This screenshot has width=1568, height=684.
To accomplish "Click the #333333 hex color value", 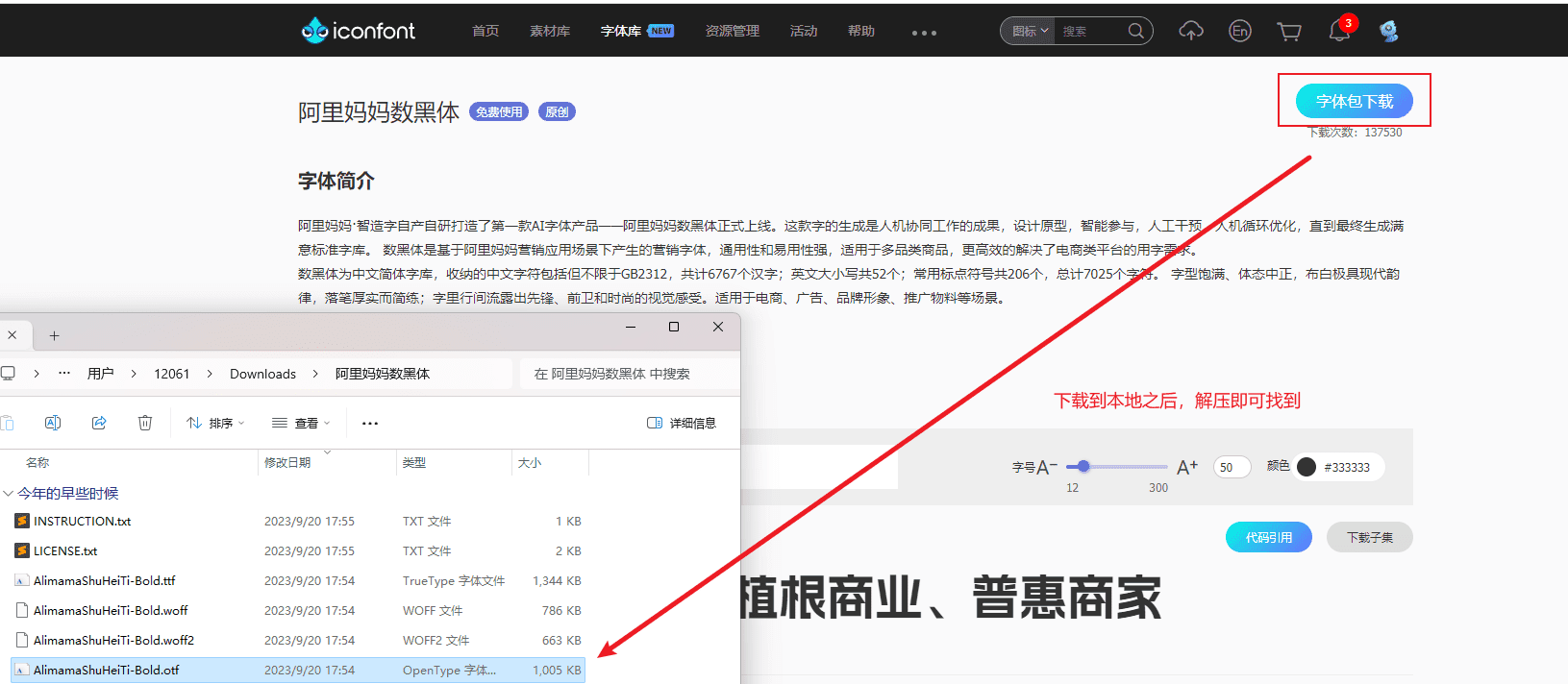I will tap(1347, 467).
